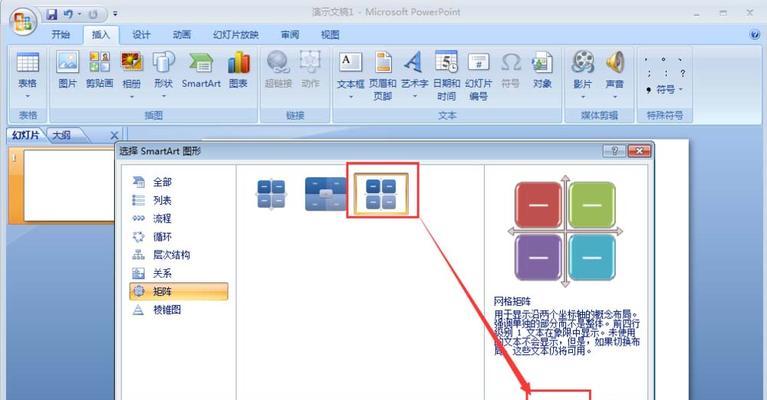Viewport: 767px width, 400px height.
Task: Expand the 形状 dropdown arrow
Action: click(x=163, y=97)
